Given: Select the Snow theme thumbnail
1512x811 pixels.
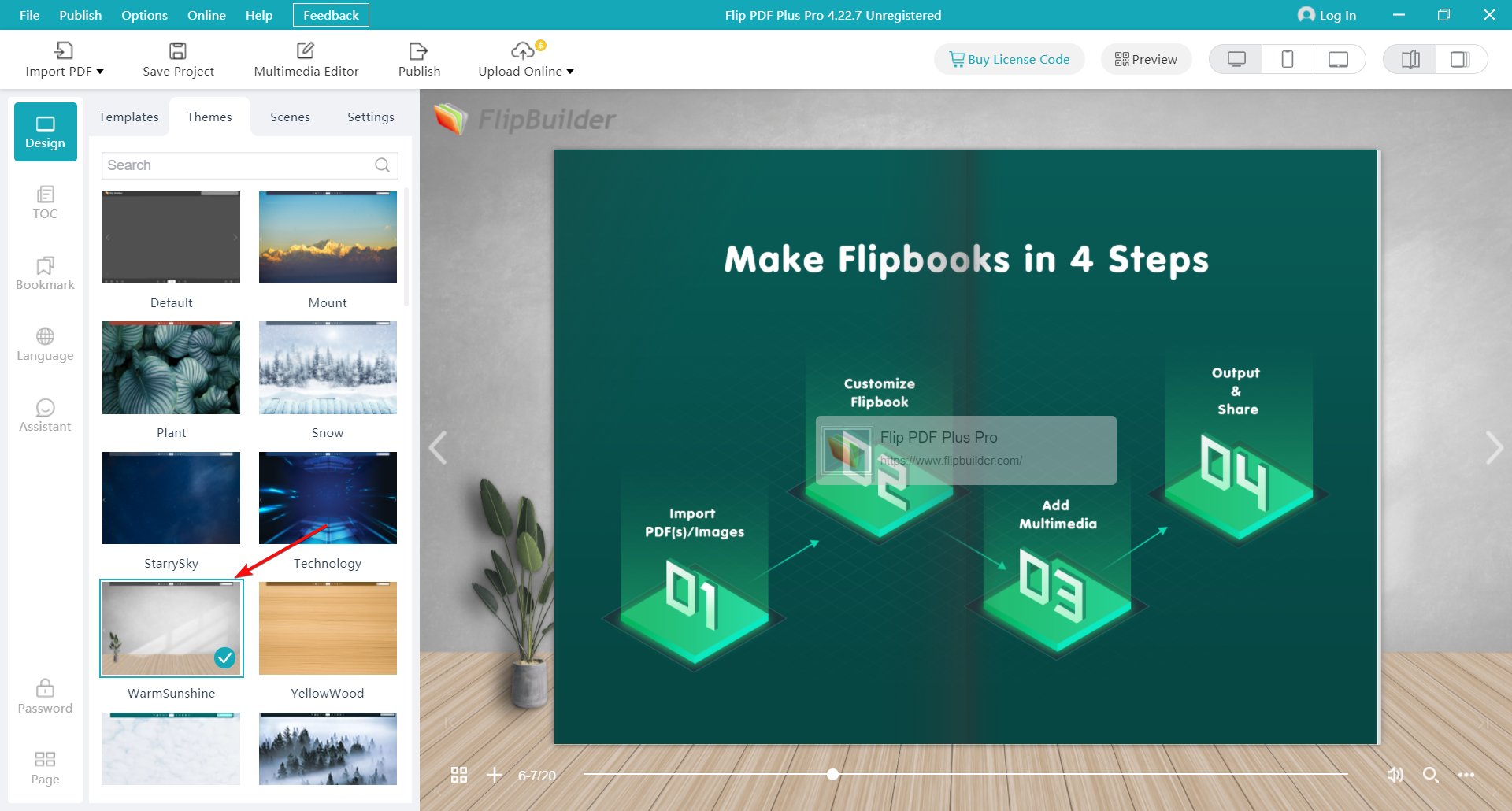Looking at the screenshot, I should (328, 368).
